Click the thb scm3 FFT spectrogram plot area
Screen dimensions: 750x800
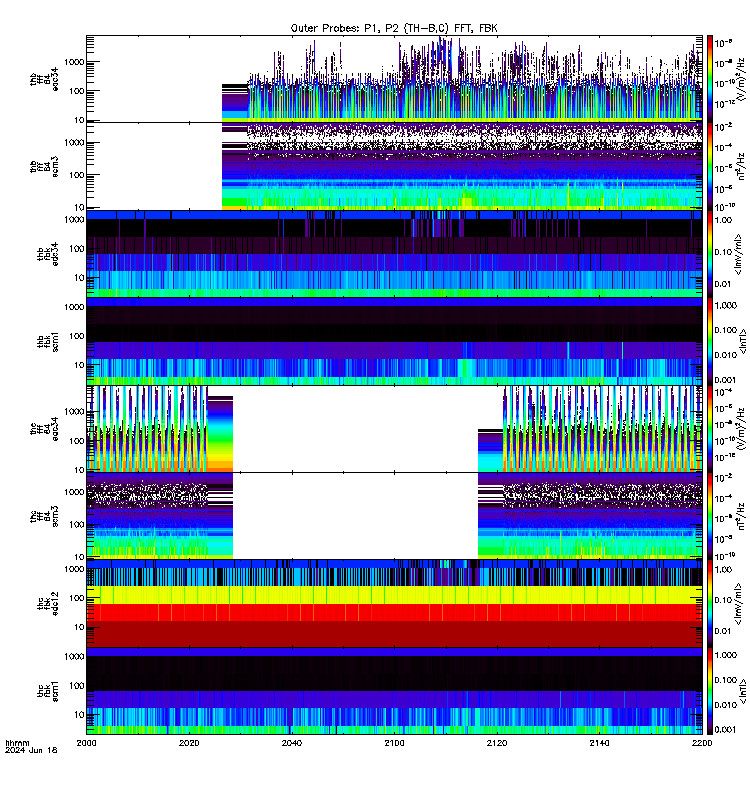(x=394, y=167)
